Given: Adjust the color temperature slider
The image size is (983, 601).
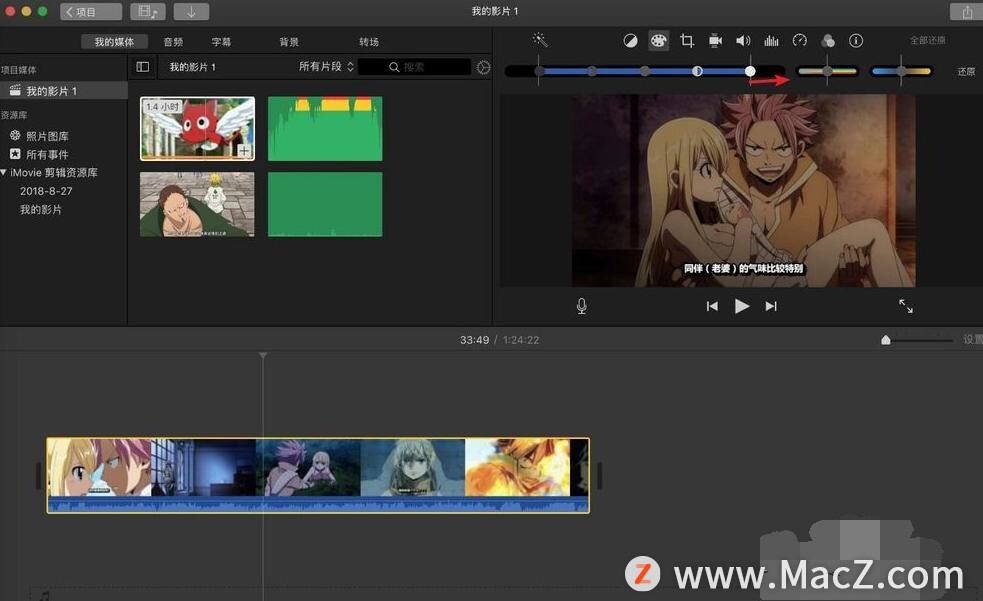Looking at the screenshot, I should pyautogui.click(x=901, y=71).
